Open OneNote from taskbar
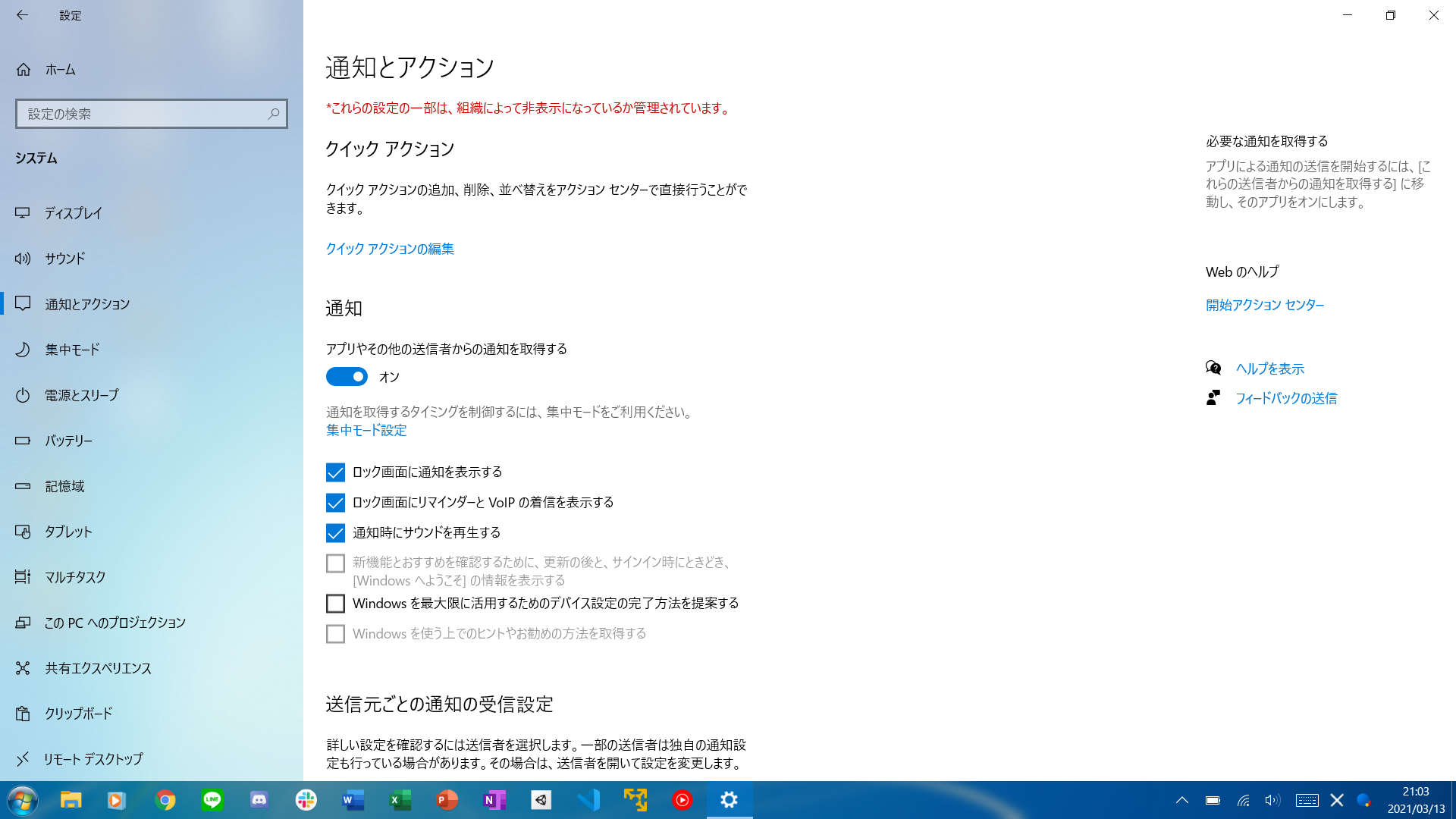1456x819 pixels. pos(494,800)
